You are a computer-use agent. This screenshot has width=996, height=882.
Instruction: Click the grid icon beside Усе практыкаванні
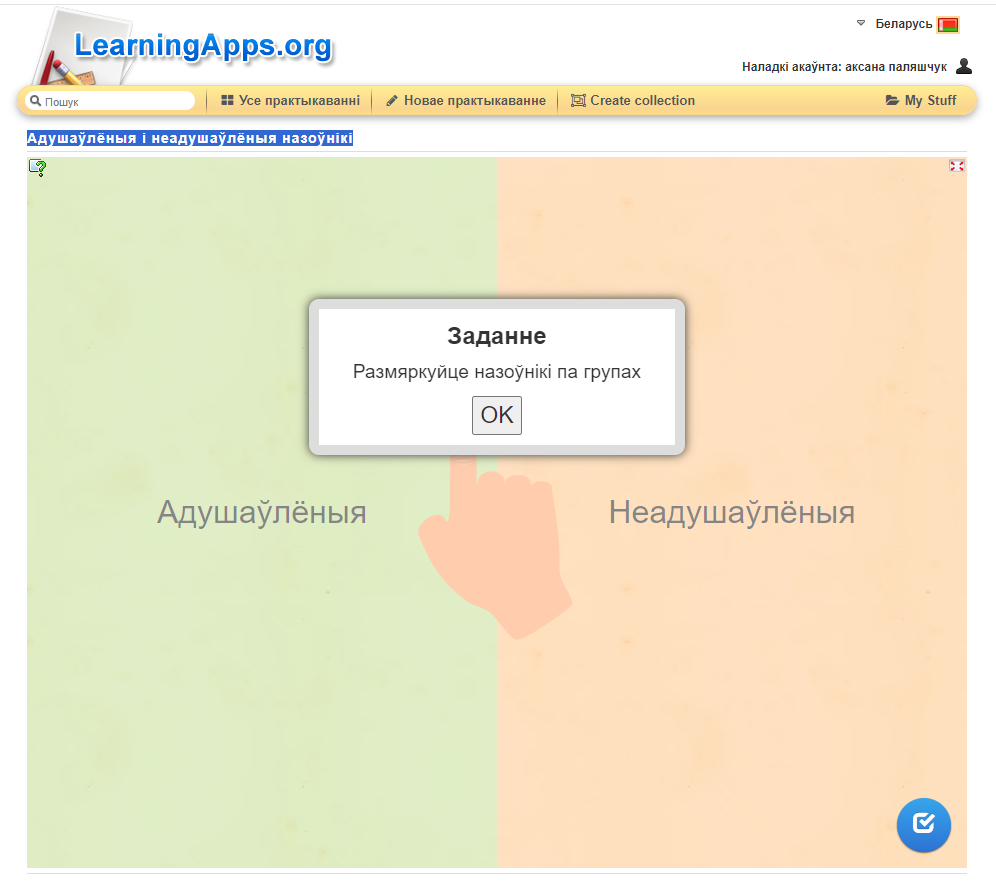click(x=227, y=101)
